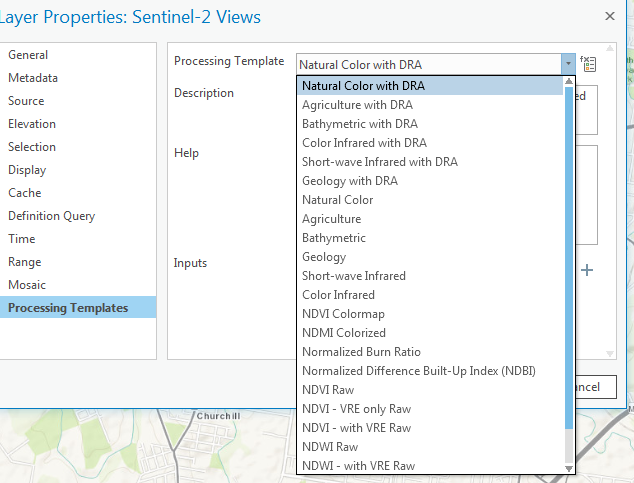
Task: Close the Layer Properties dialog
Action: [x=610, y=16]
